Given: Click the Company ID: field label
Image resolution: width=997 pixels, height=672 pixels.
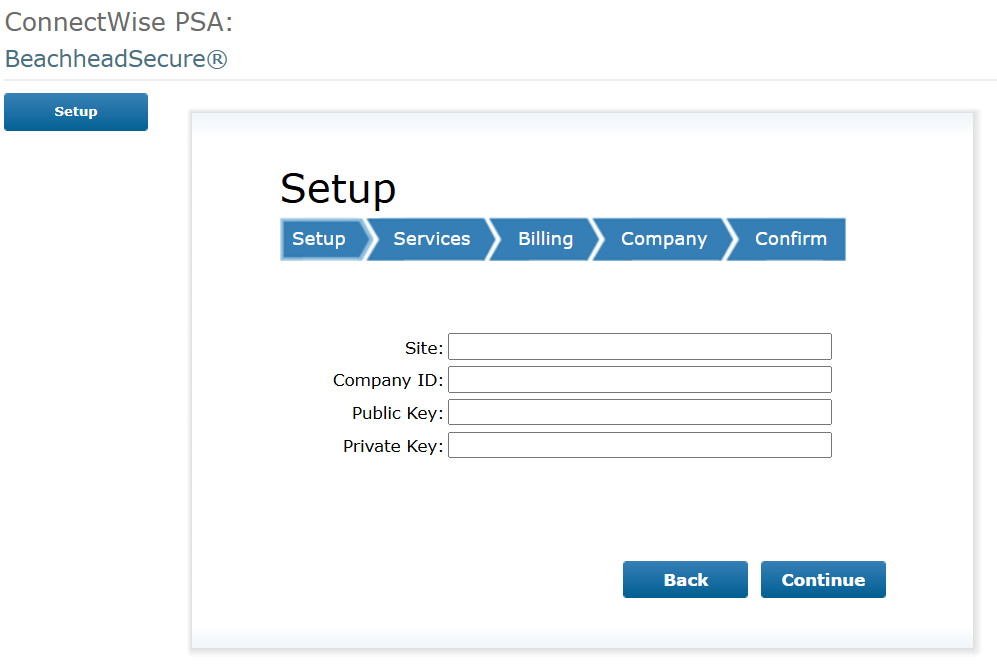Looking at the screenshot, I should (388, 380).
